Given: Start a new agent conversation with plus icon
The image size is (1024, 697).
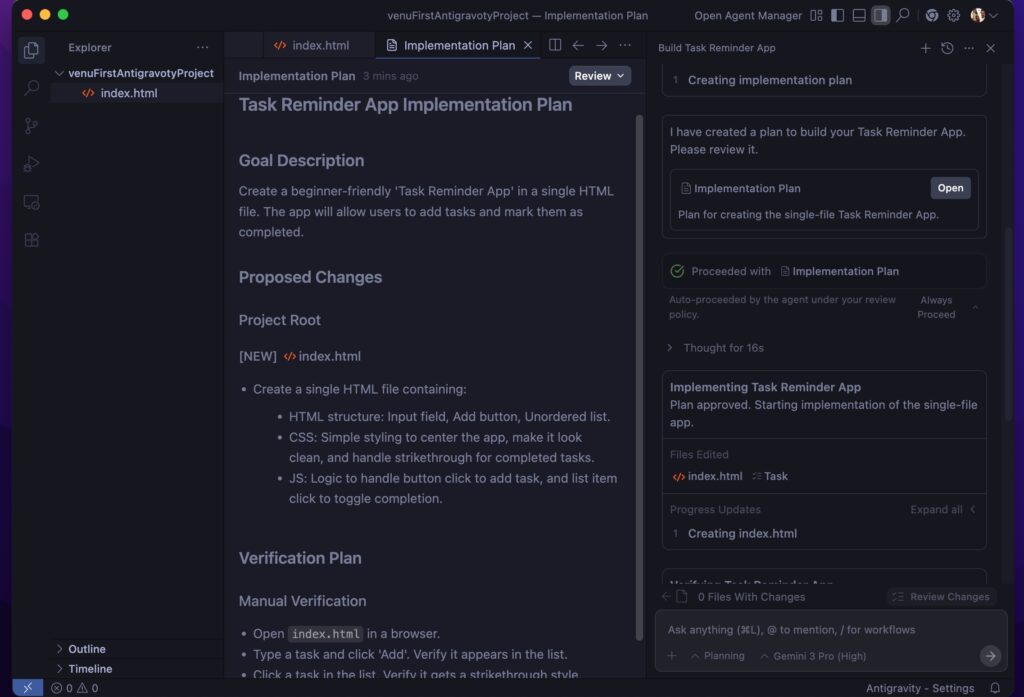Looking at the screenshot, I should (925, 48).
